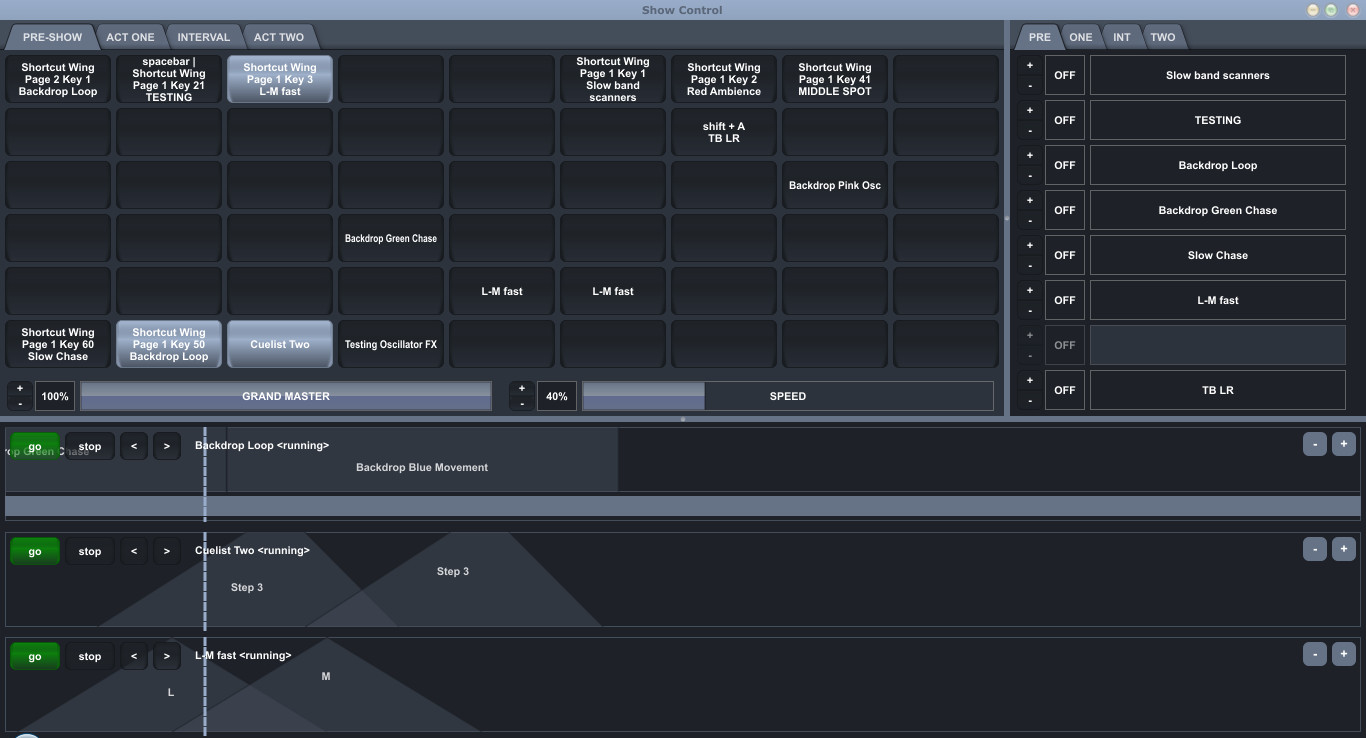Go to previous step in Cuelist Two
The height and width of the screenshot is (738, 1366).
pyautogui.click(x=134, y=551)
